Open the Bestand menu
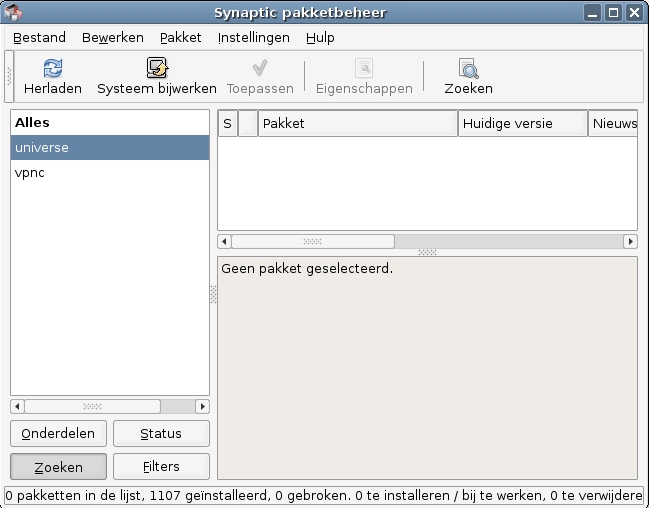Screen dimensions: 649x508 pyautogui.click(x=39, y=38)
